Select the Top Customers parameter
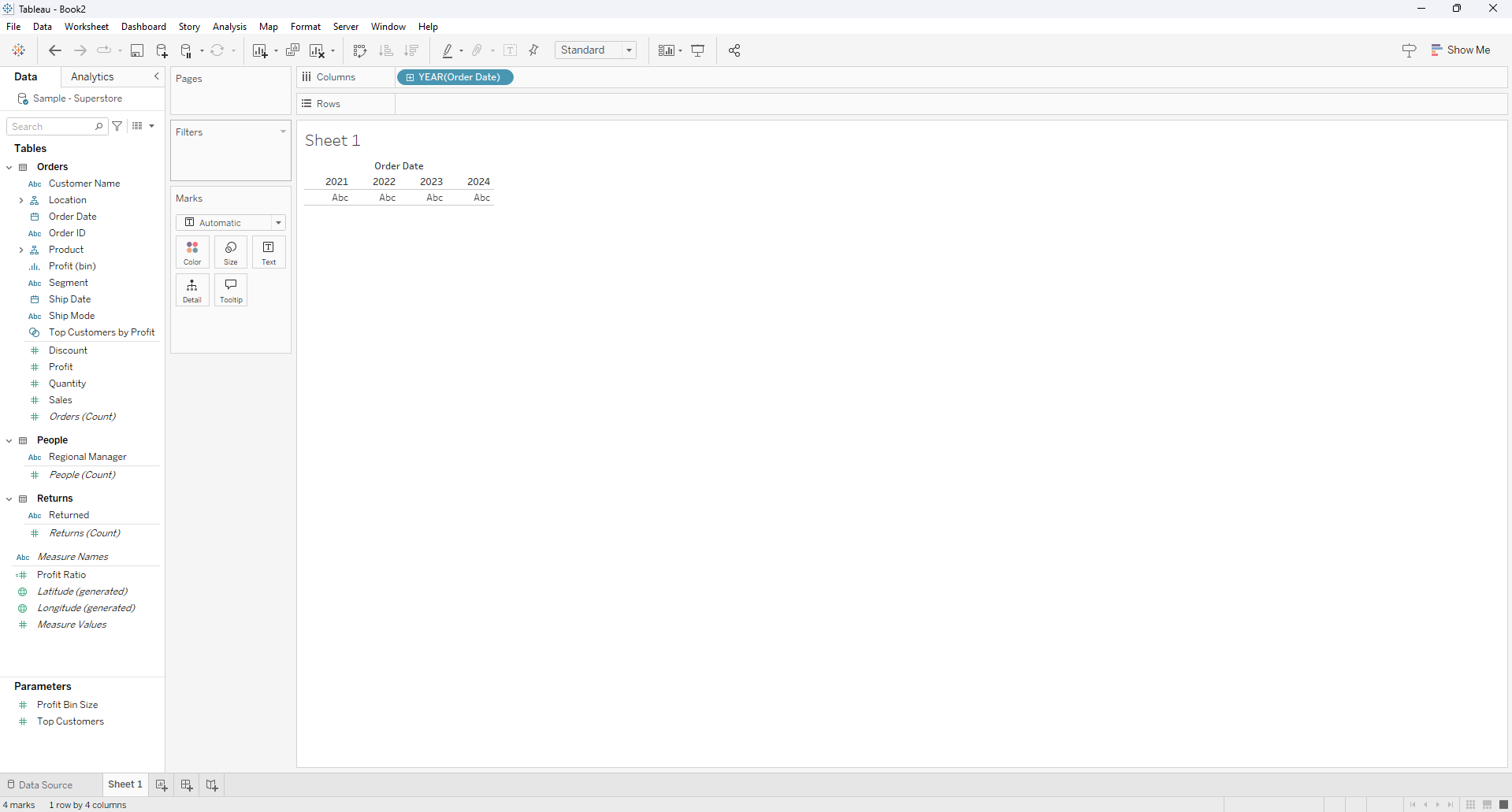Image resolution: width=1512 pixels, height=812 pixels. pyautogui.click(x=70, y=721)
